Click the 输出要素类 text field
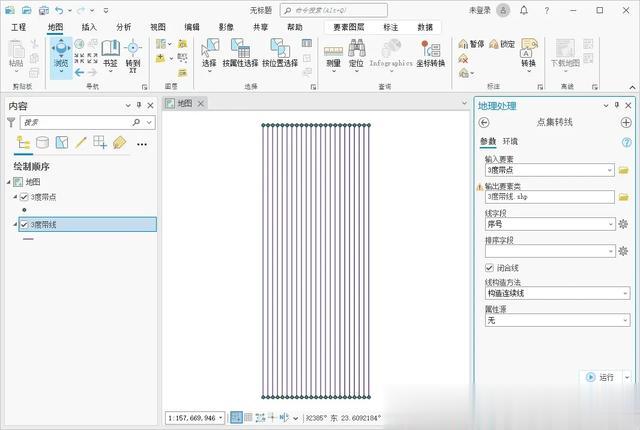Viewport: 640px width, 430px height. pos(549,197)
